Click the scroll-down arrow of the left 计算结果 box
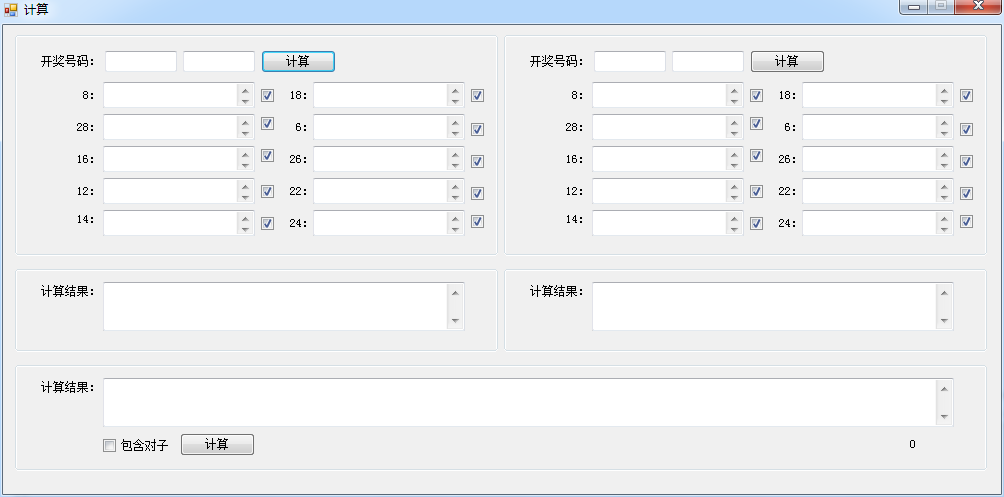This screenshot has height=497, width=1004. [x=456, y=321]
